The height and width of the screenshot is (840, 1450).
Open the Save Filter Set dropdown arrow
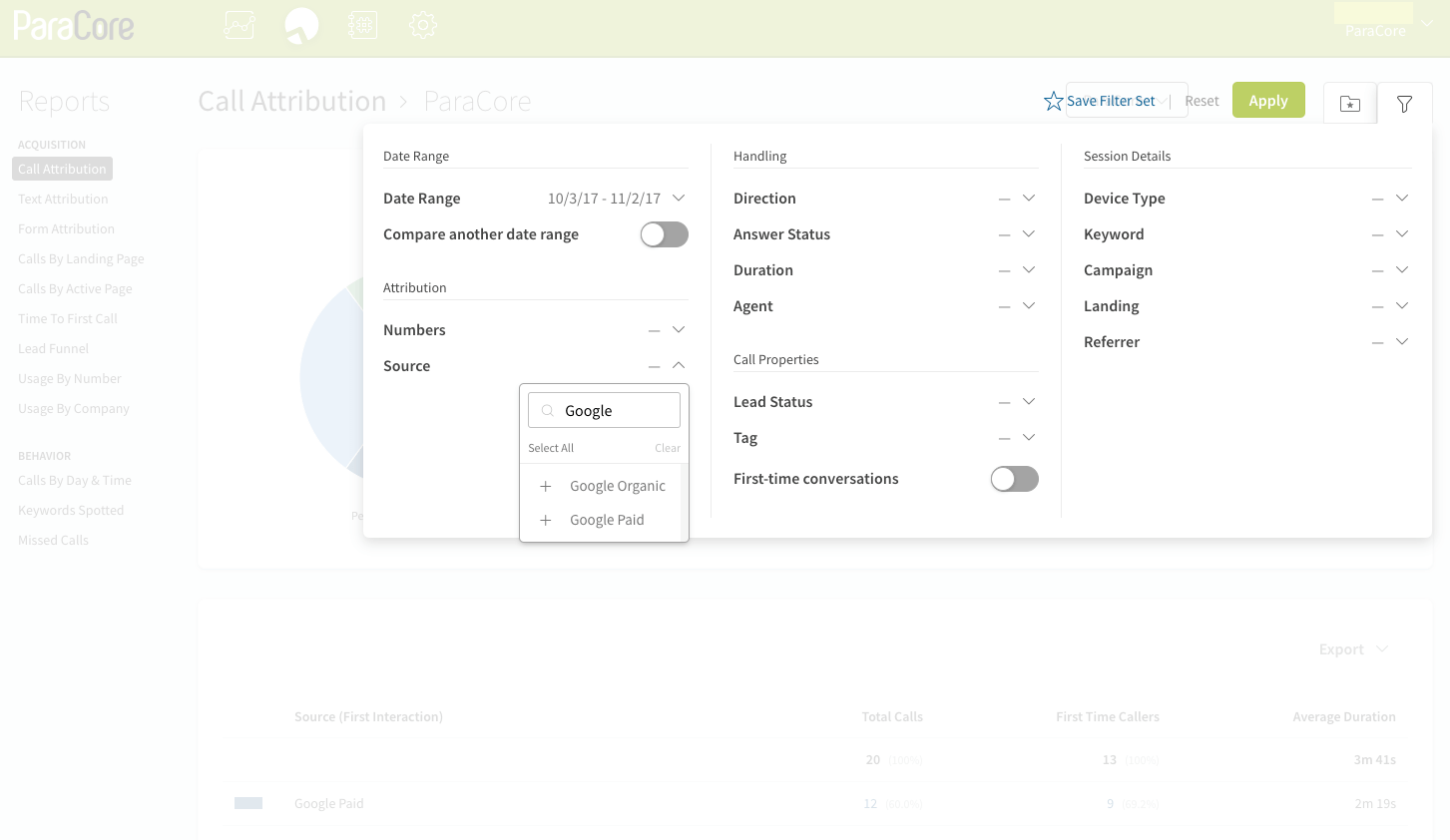tap(1163, 102)
